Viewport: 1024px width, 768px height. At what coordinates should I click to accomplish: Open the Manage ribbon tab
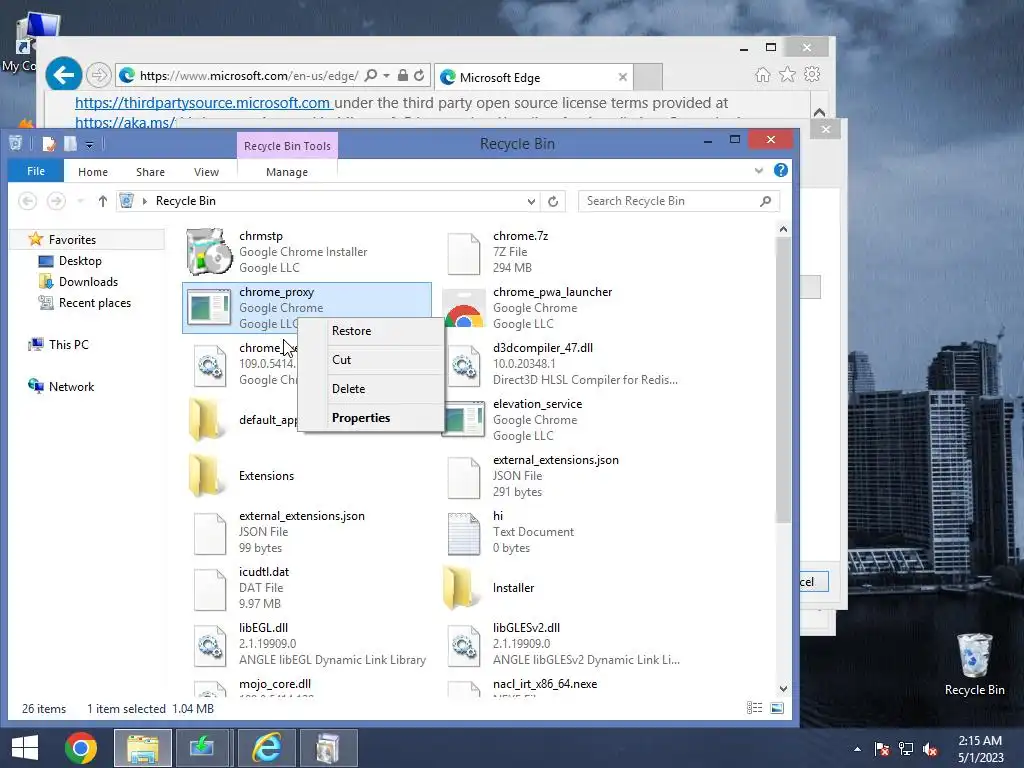pyautogui.click(x=287, y=172)
